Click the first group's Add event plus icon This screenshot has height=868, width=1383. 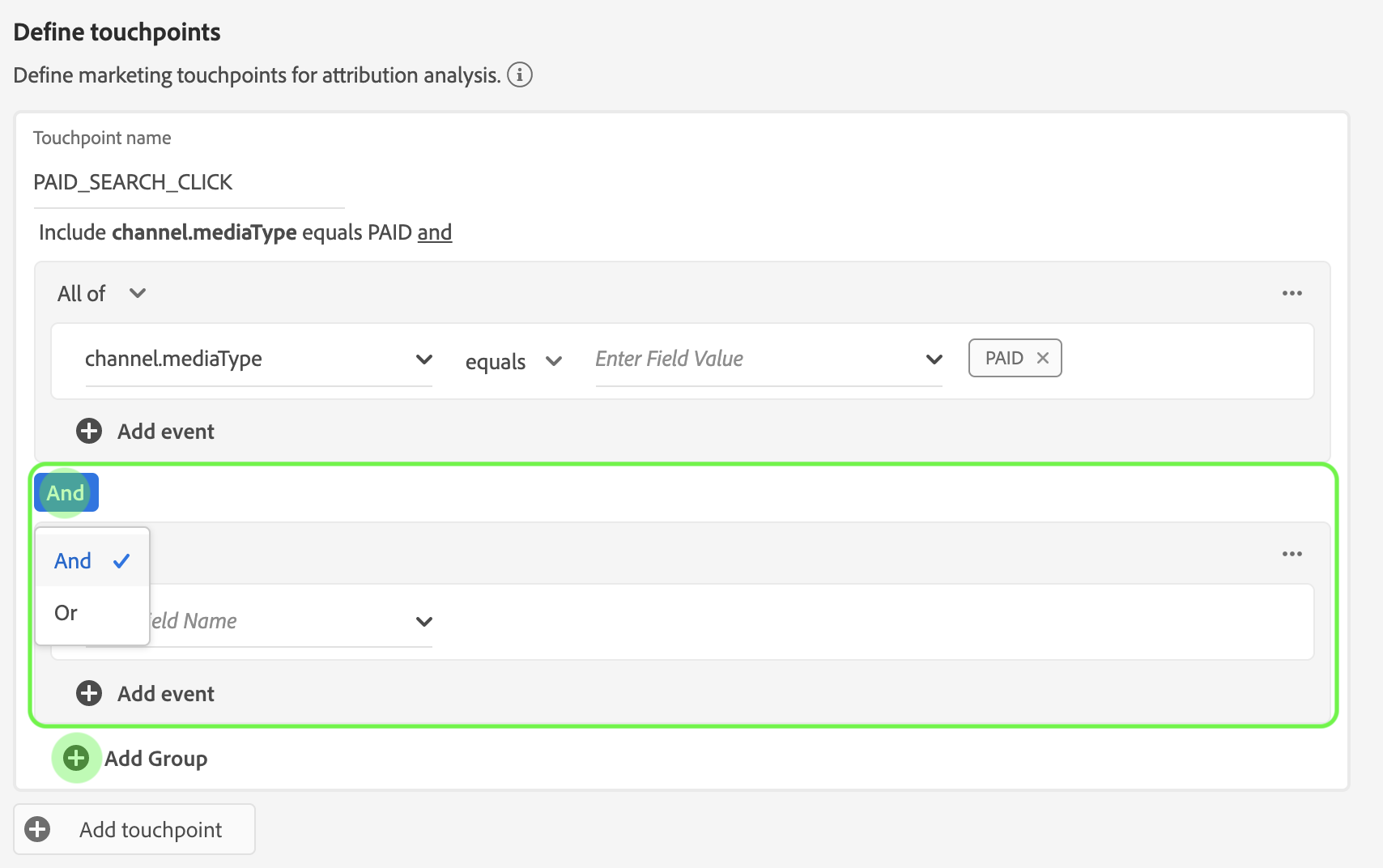point(89,431)
